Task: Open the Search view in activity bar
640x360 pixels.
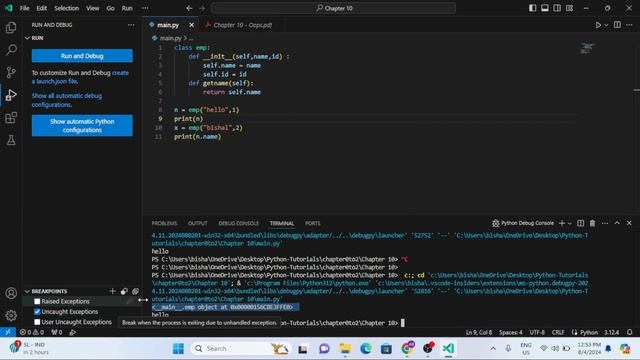Action: click(x=11, y=50)
